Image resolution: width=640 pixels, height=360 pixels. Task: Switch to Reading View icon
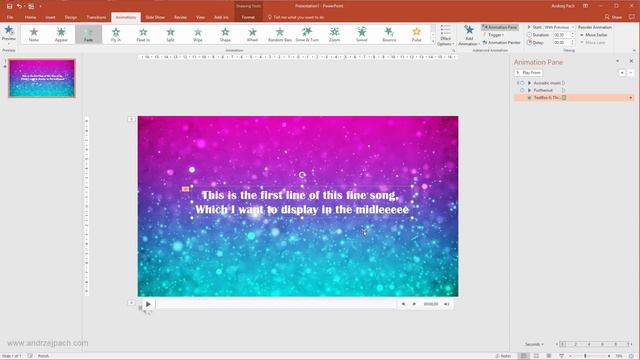pyautogui.click(x=549, y=356)
